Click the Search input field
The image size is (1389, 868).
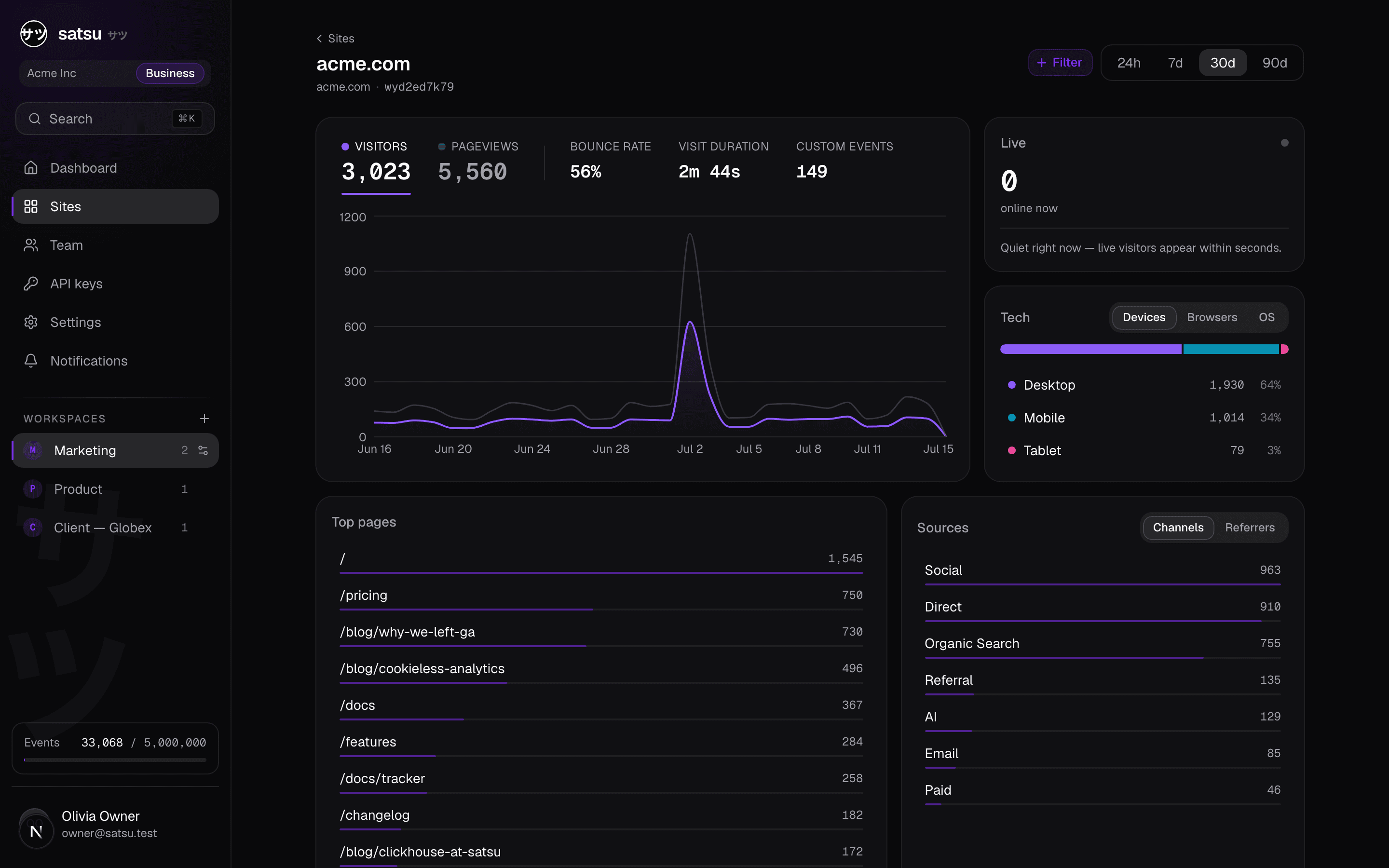tap(115, 119)
